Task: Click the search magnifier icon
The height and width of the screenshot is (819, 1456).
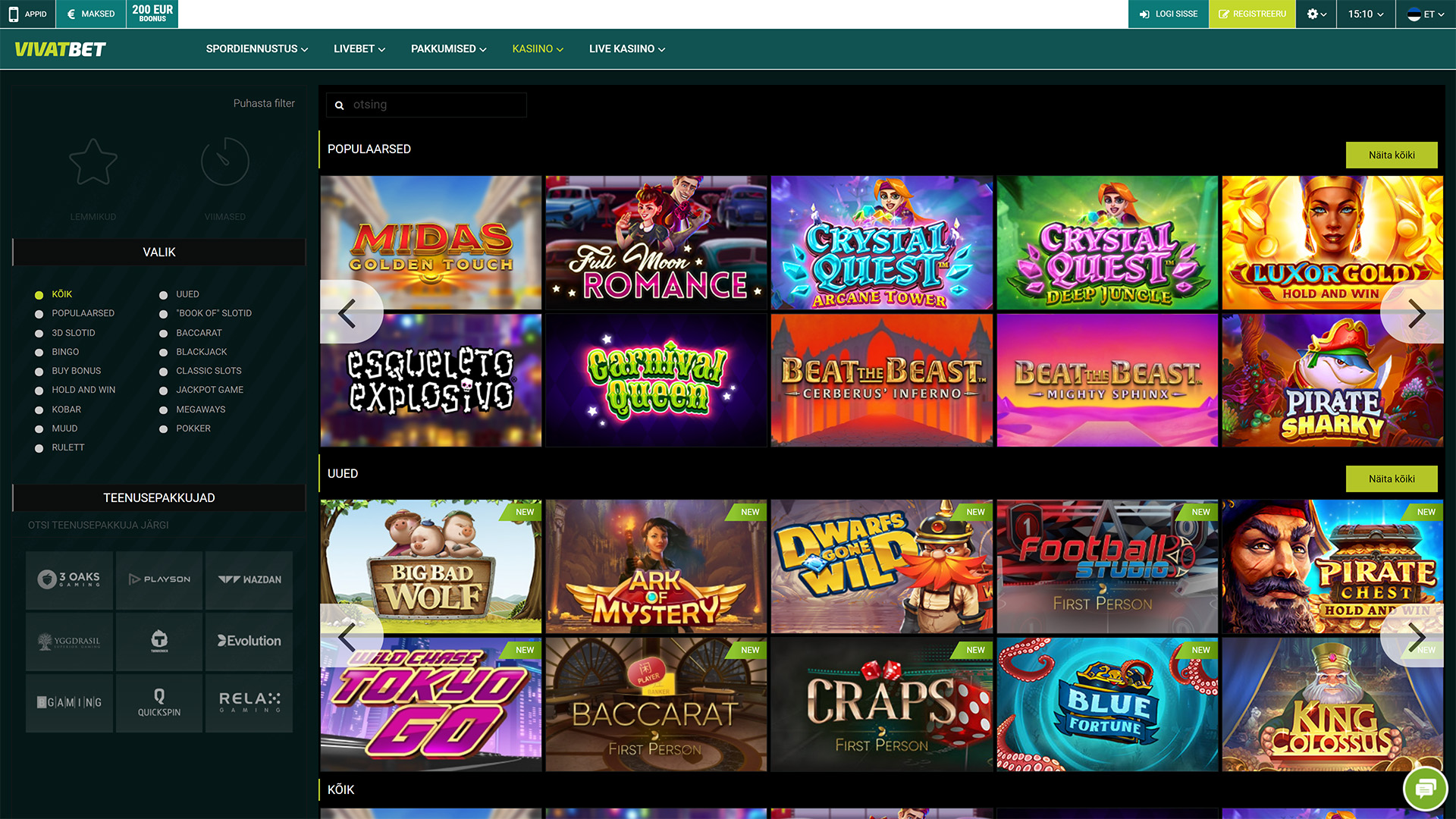Action: [339, 105]
